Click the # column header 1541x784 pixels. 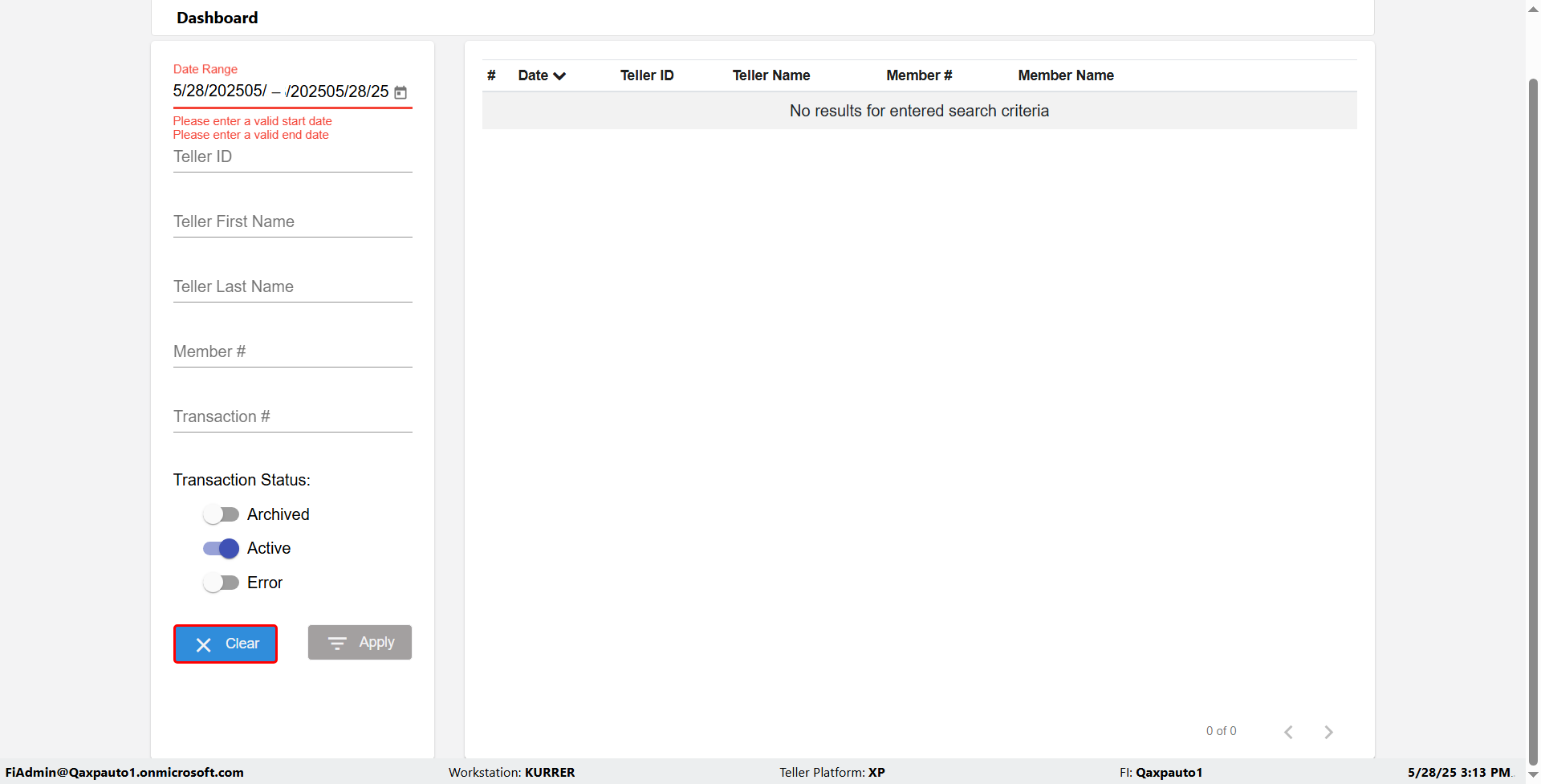[x=491, y=75]
